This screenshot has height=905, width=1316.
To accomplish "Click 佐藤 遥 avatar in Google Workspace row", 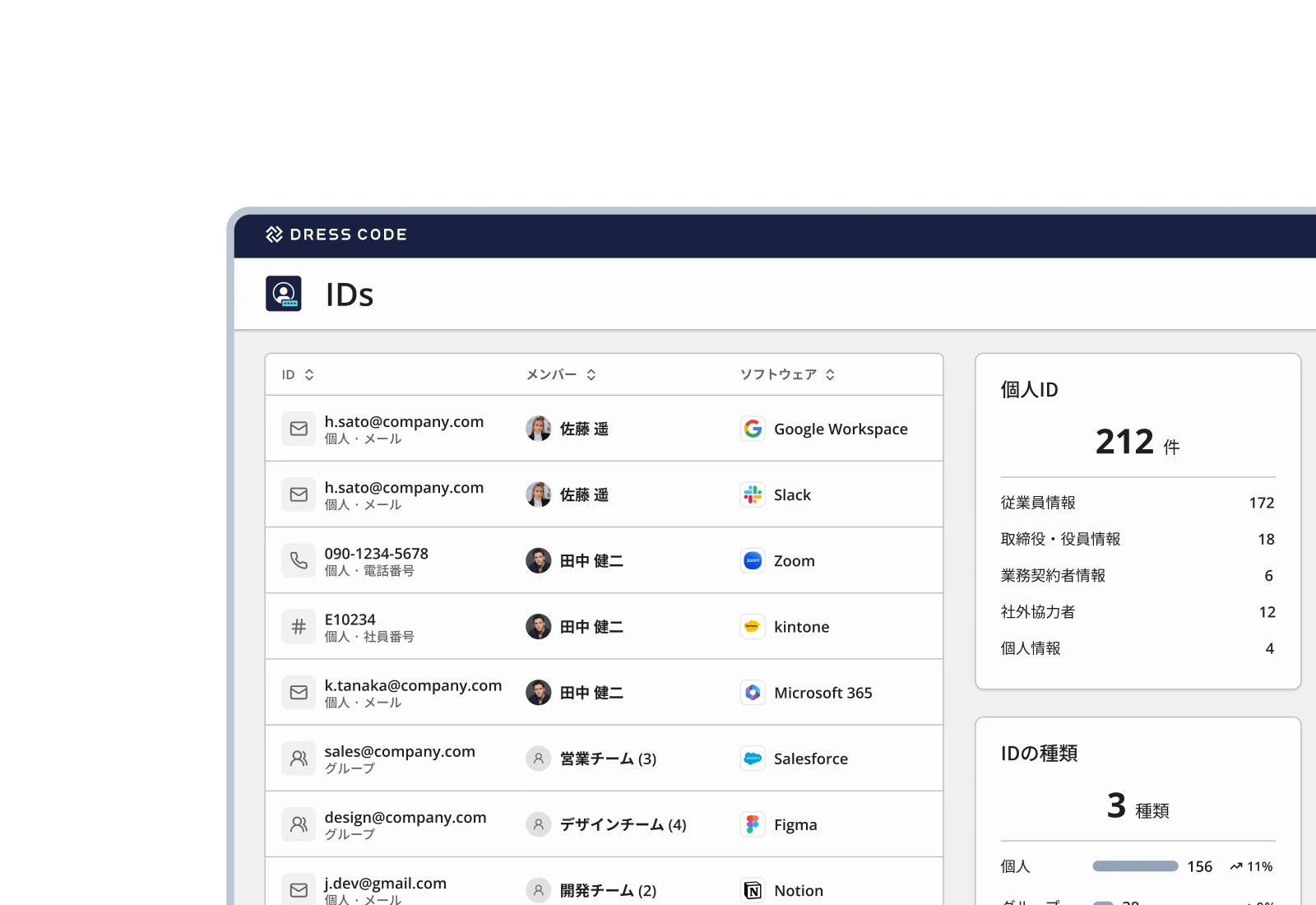I will coord(539,429).
